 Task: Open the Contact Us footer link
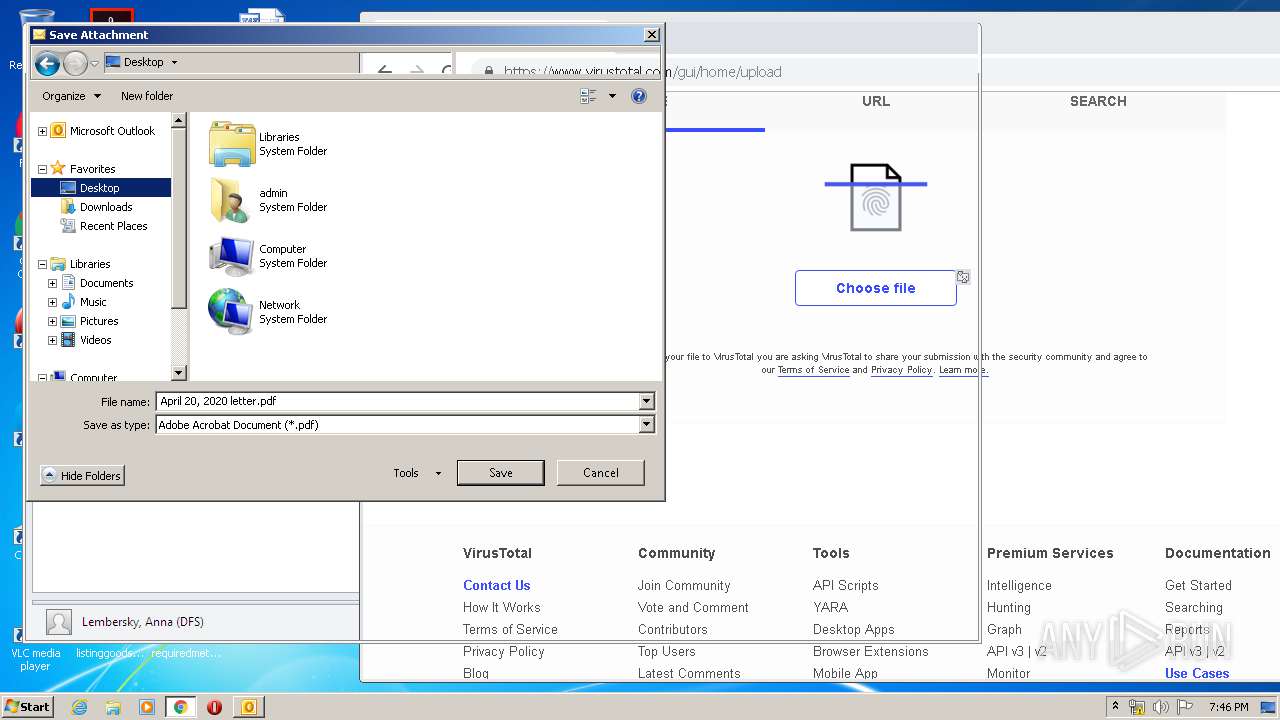tap(497, 586)
